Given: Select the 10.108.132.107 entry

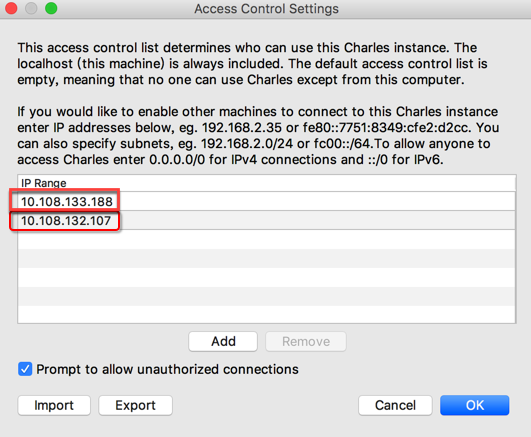Looking at the screenshot, I should pos(267,221).
